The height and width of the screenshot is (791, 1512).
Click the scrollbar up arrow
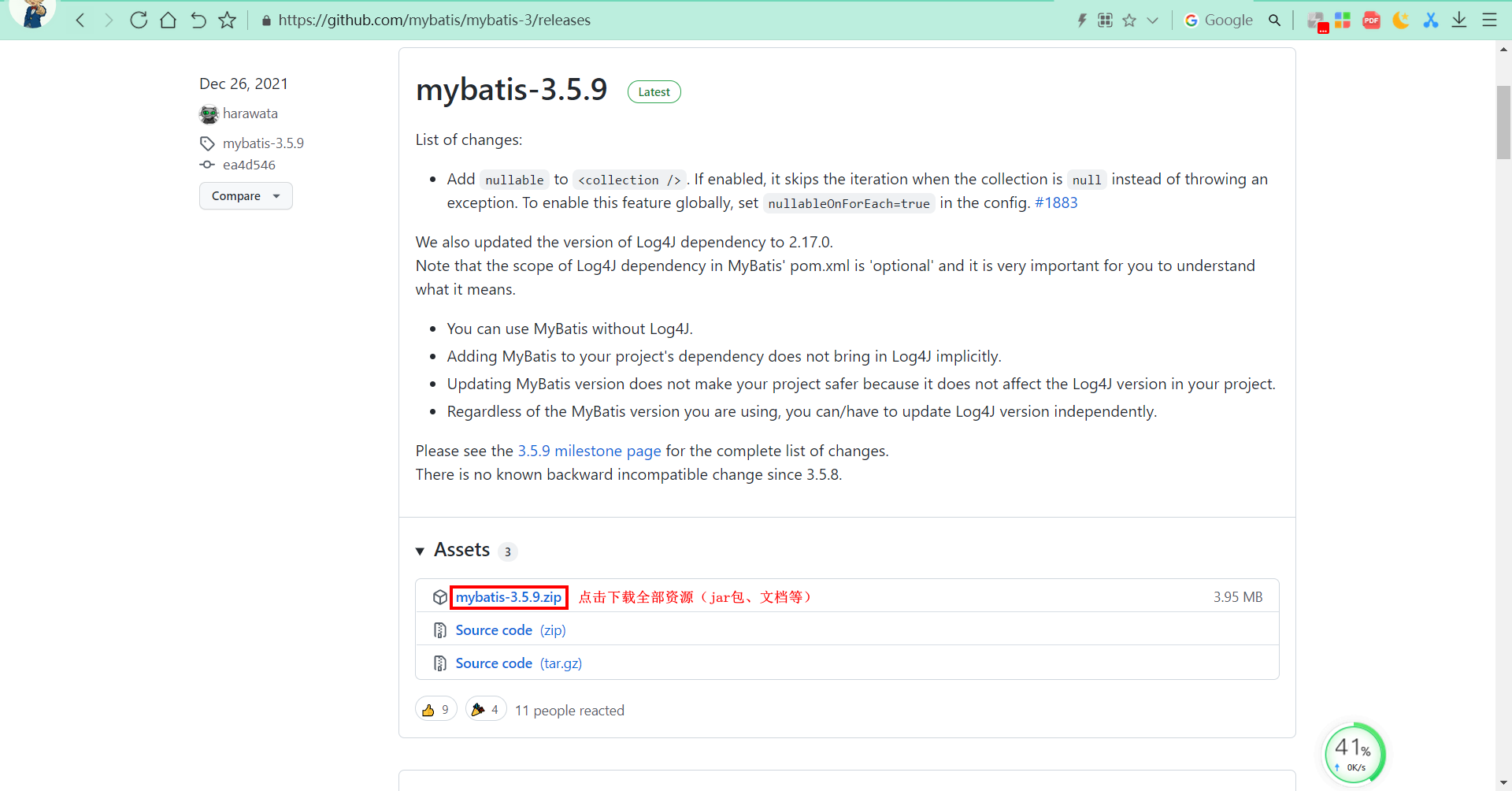(x=1503, y=49)
